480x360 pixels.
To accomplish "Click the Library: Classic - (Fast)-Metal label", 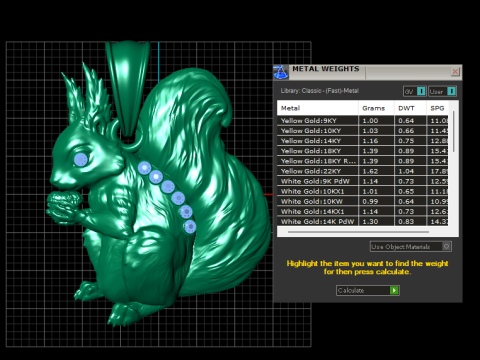I will click(x=319, y=91).
